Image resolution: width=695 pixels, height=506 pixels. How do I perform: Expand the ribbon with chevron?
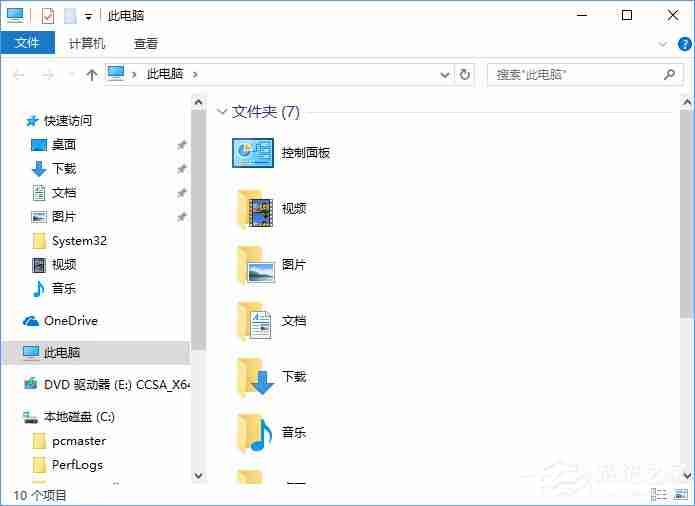[663, 44]
